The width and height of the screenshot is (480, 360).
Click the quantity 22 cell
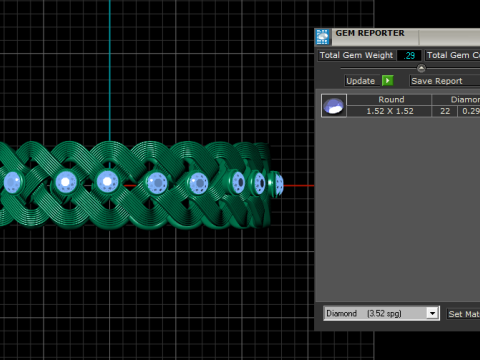coord(445,111)
